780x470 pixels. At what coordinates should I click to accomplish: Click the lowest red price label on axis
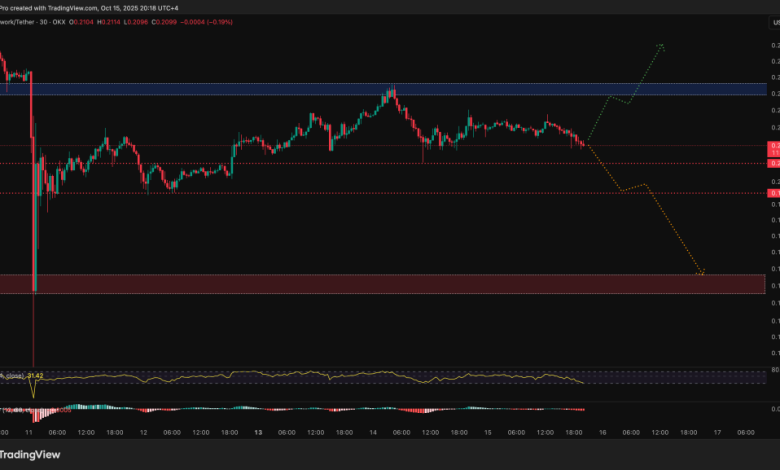click(x=773, y=193)
